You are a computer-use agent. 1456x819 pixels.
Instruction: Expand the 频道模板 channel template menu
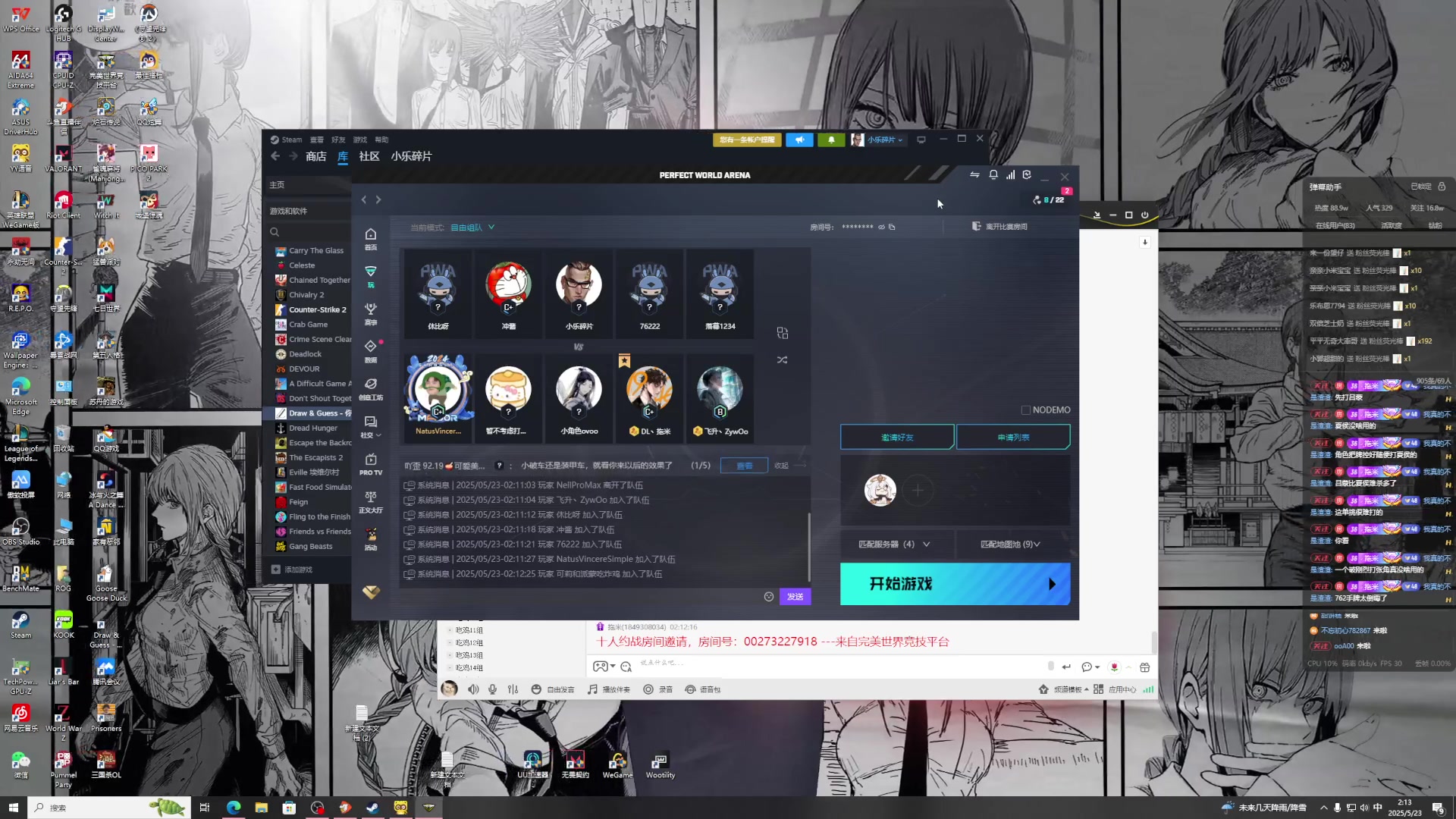(x=1063, y=689)
